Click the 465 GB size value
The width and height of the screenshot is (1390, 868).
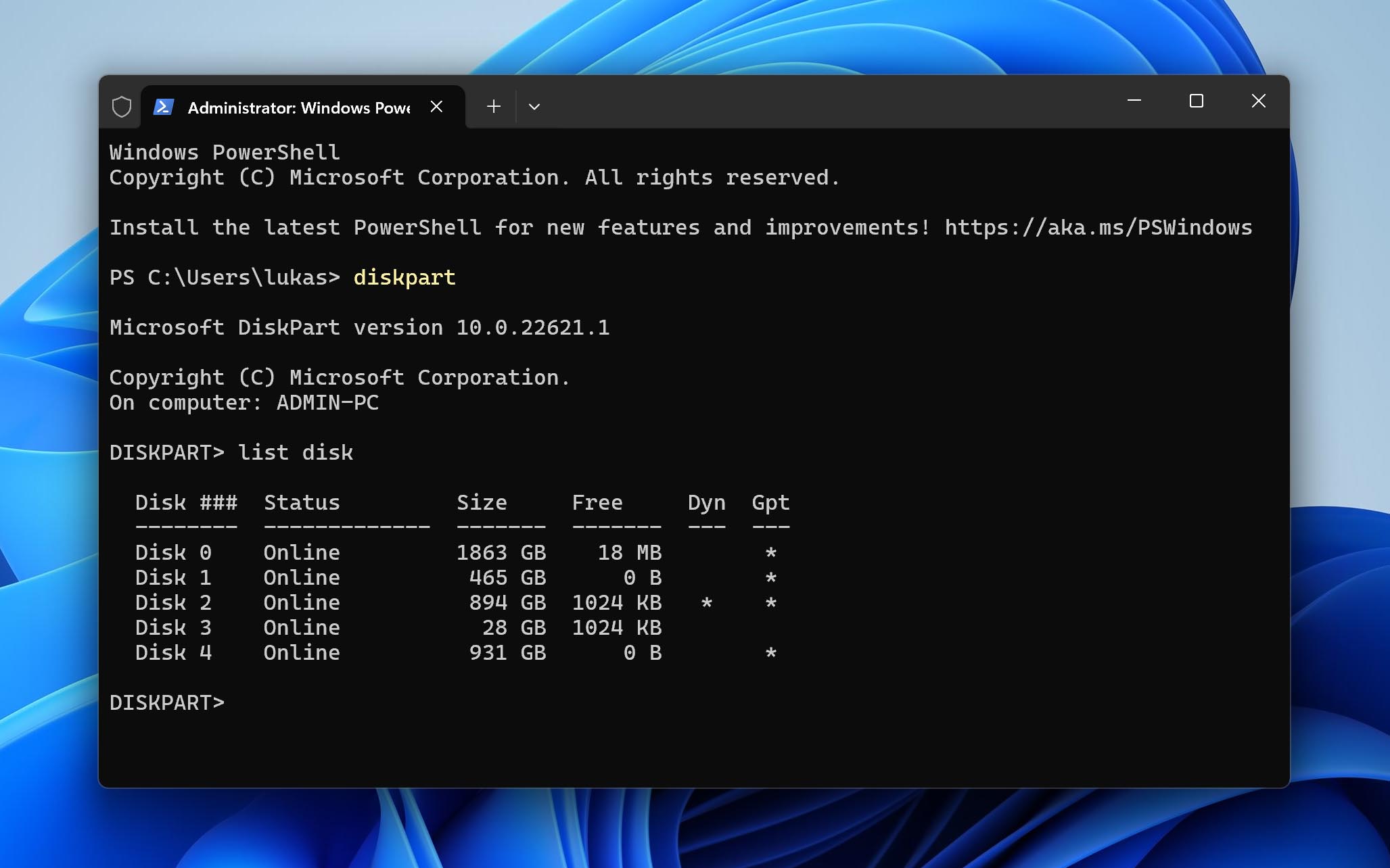[x=507, y=577]
